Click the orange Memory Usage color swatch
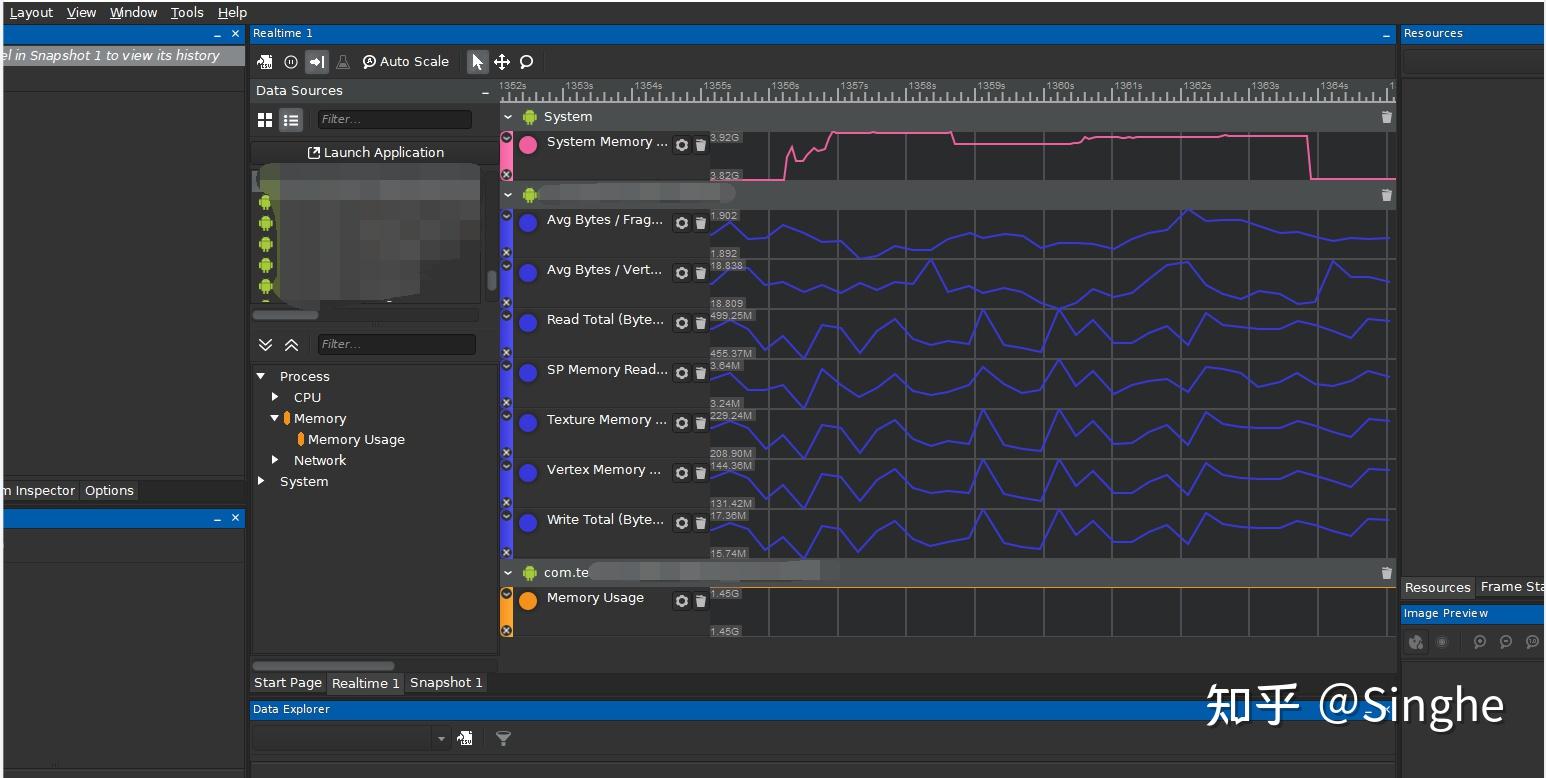The image size is (1546, 778). (528, 601)
